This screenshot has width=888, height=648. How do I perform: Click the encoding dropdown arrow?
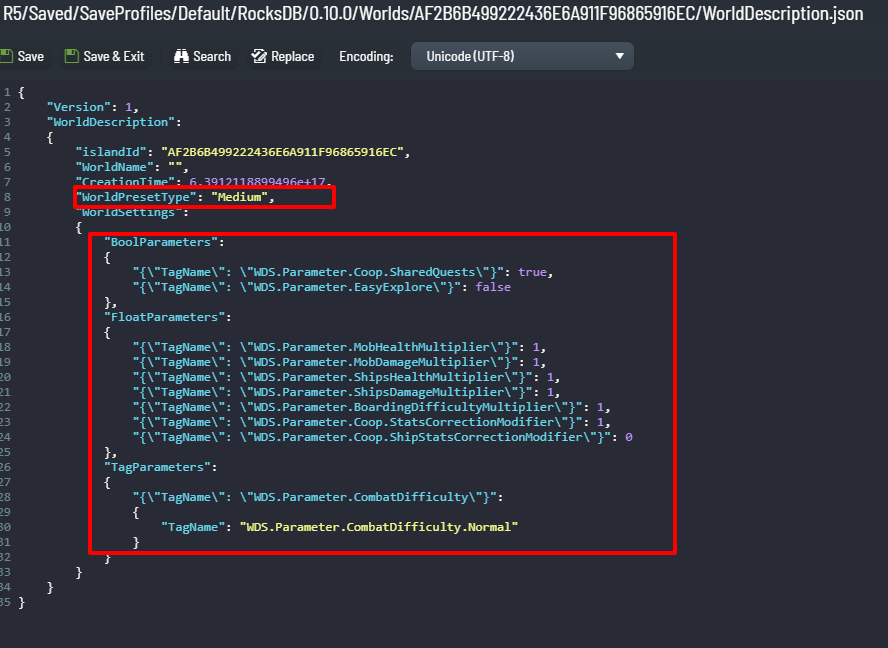(620, 56)
